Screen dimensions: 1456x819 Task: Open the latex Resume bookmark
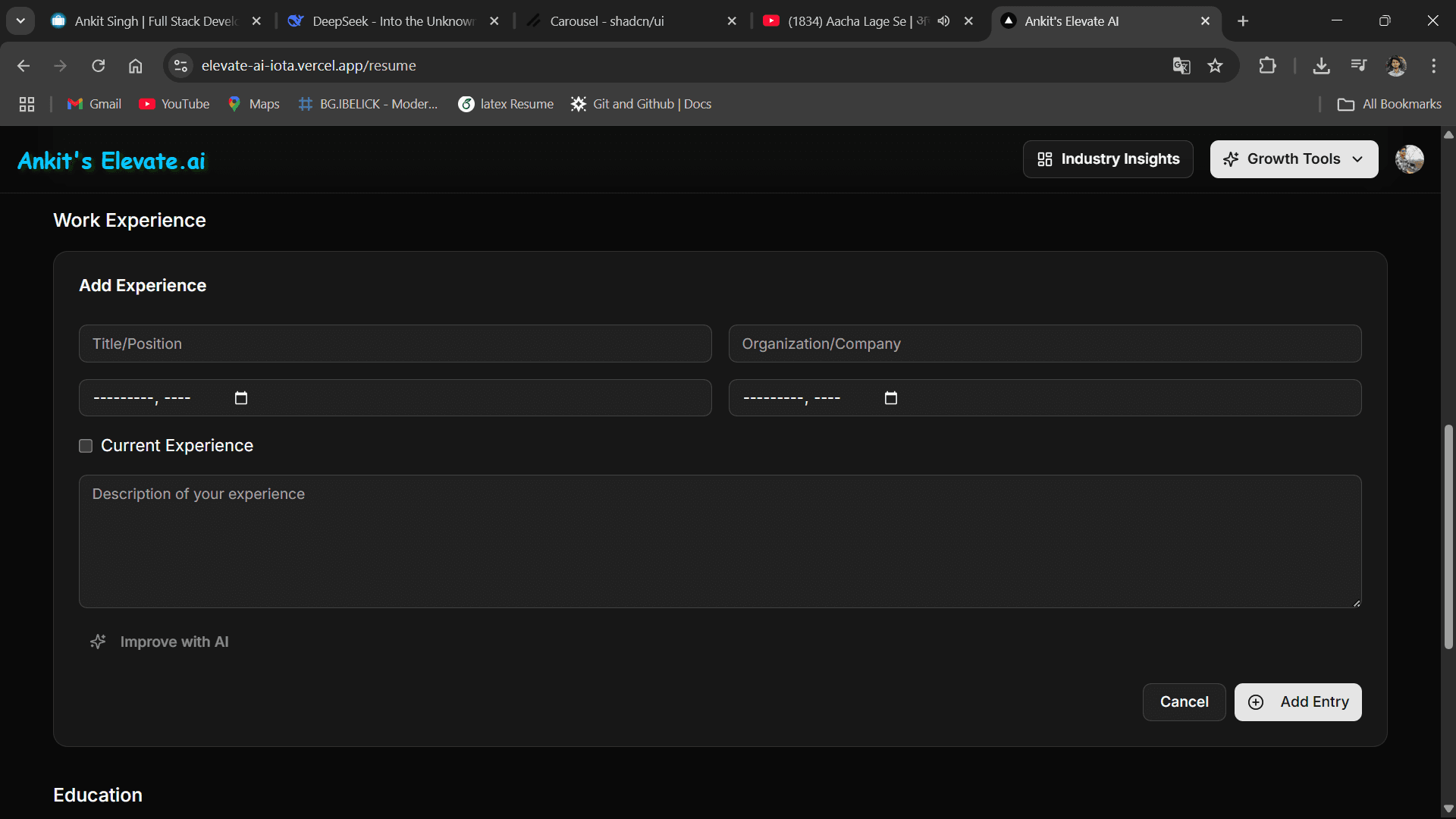(x=506, y=104)
